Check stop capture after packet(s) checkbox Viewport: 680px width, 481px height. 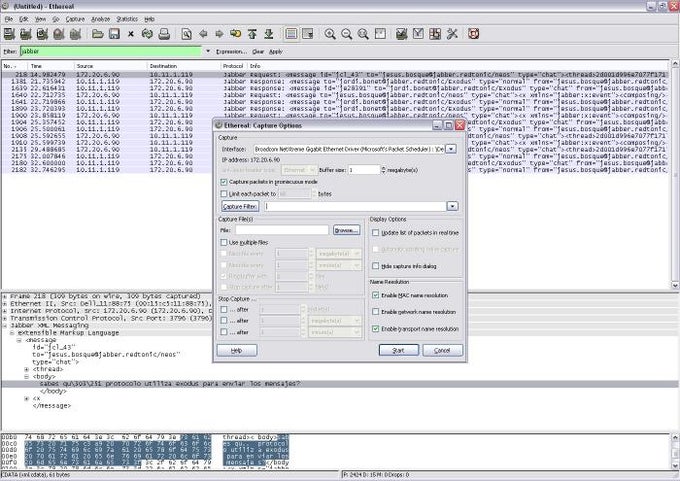point(224,309)
